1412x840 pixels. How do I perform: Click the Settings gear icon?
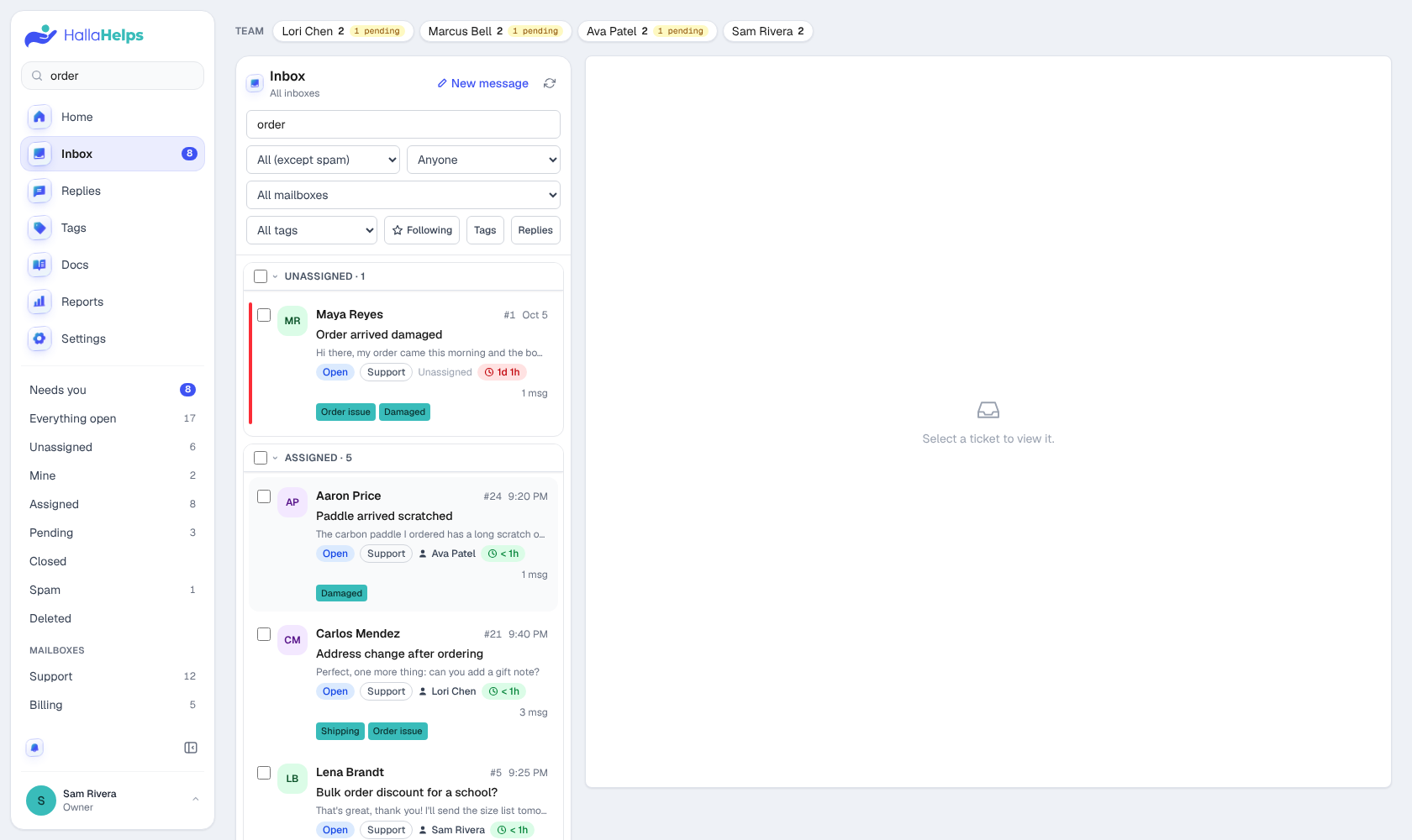pyautogui.click(x=40, y=339)
